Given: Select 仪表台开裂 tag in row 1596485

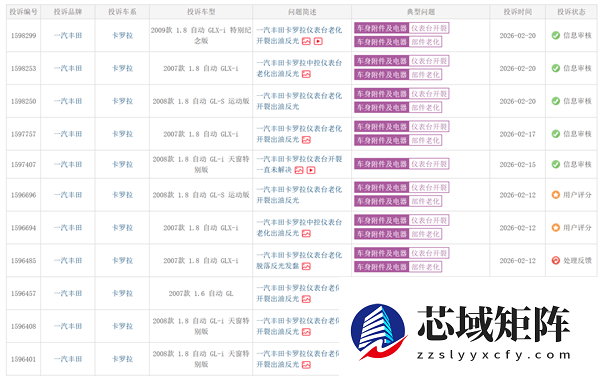Looking at the screenshot, I should click(x=429, y=253).
